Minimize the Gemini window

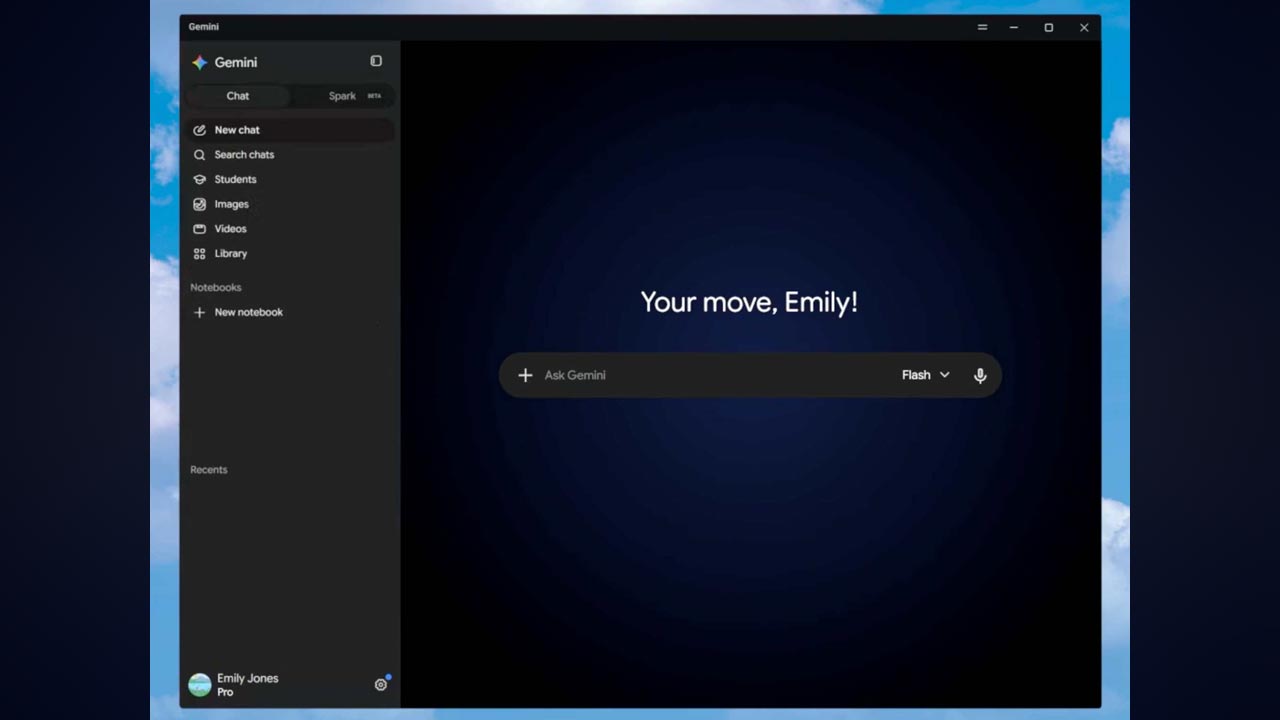pyautogui.click(x=1014, y=27)
